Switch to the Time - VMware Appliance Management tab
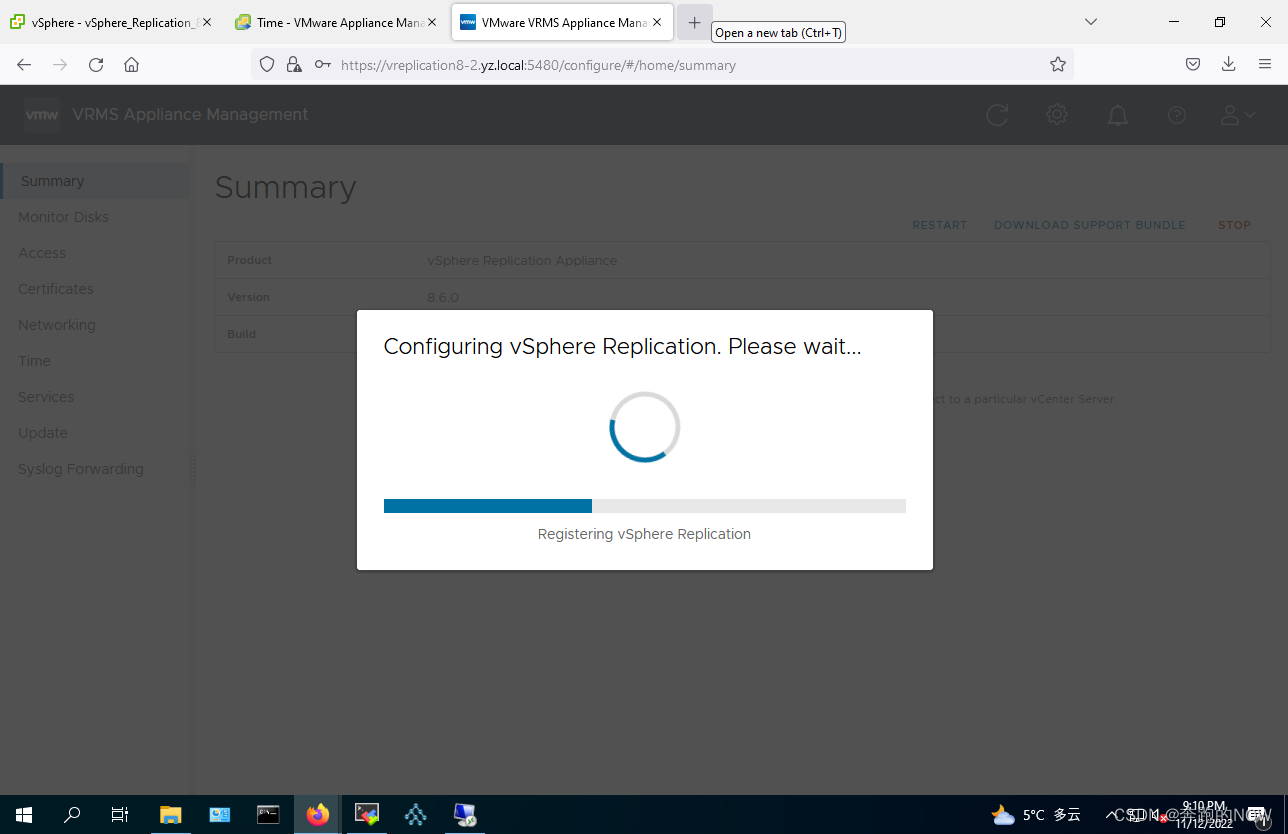Screen dimensions: 1288x834 336,22
